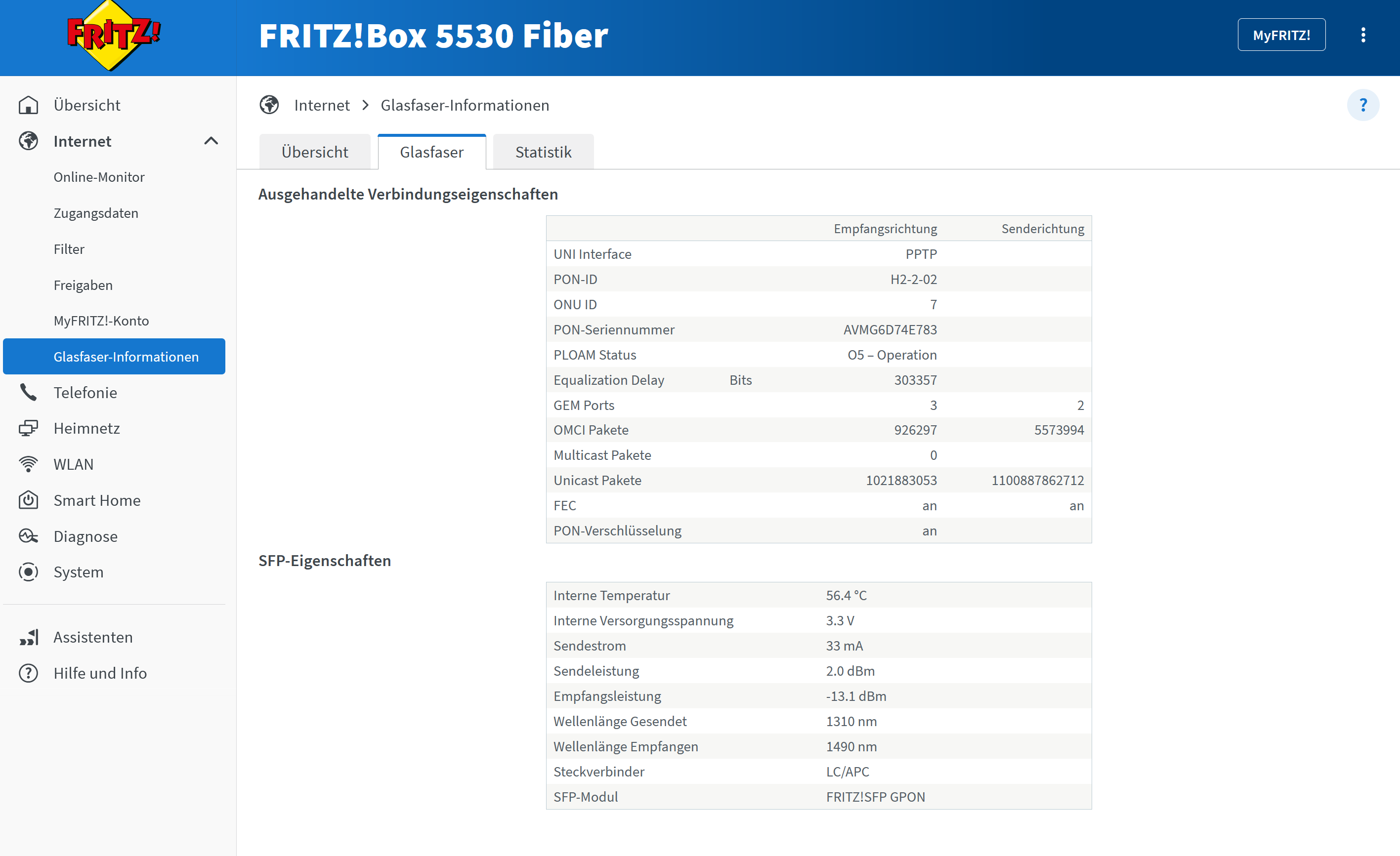Click the FRITZ!Box 5530 Fiber title
The width and height of the screenshot is (1400, 856).
click(x=433, y=35)
